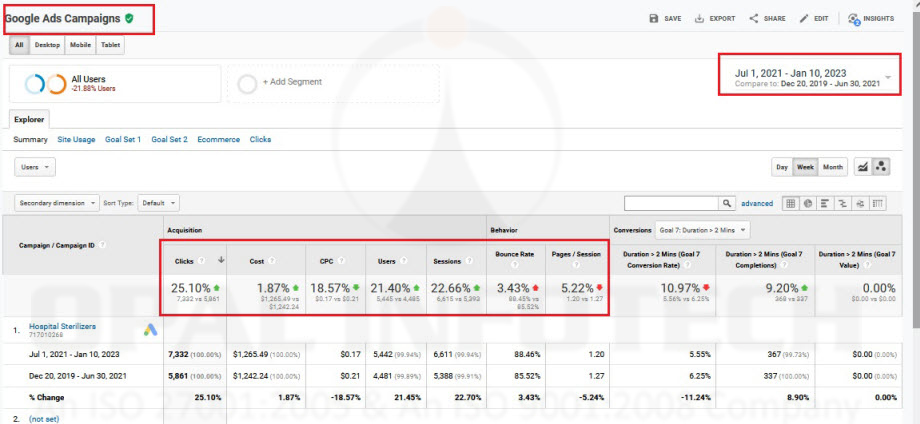The height and width of the screenshot is (424, 920).
Task: Click help icon beside Campaign / Campaign ID
Action: click(x=103, y=245)
